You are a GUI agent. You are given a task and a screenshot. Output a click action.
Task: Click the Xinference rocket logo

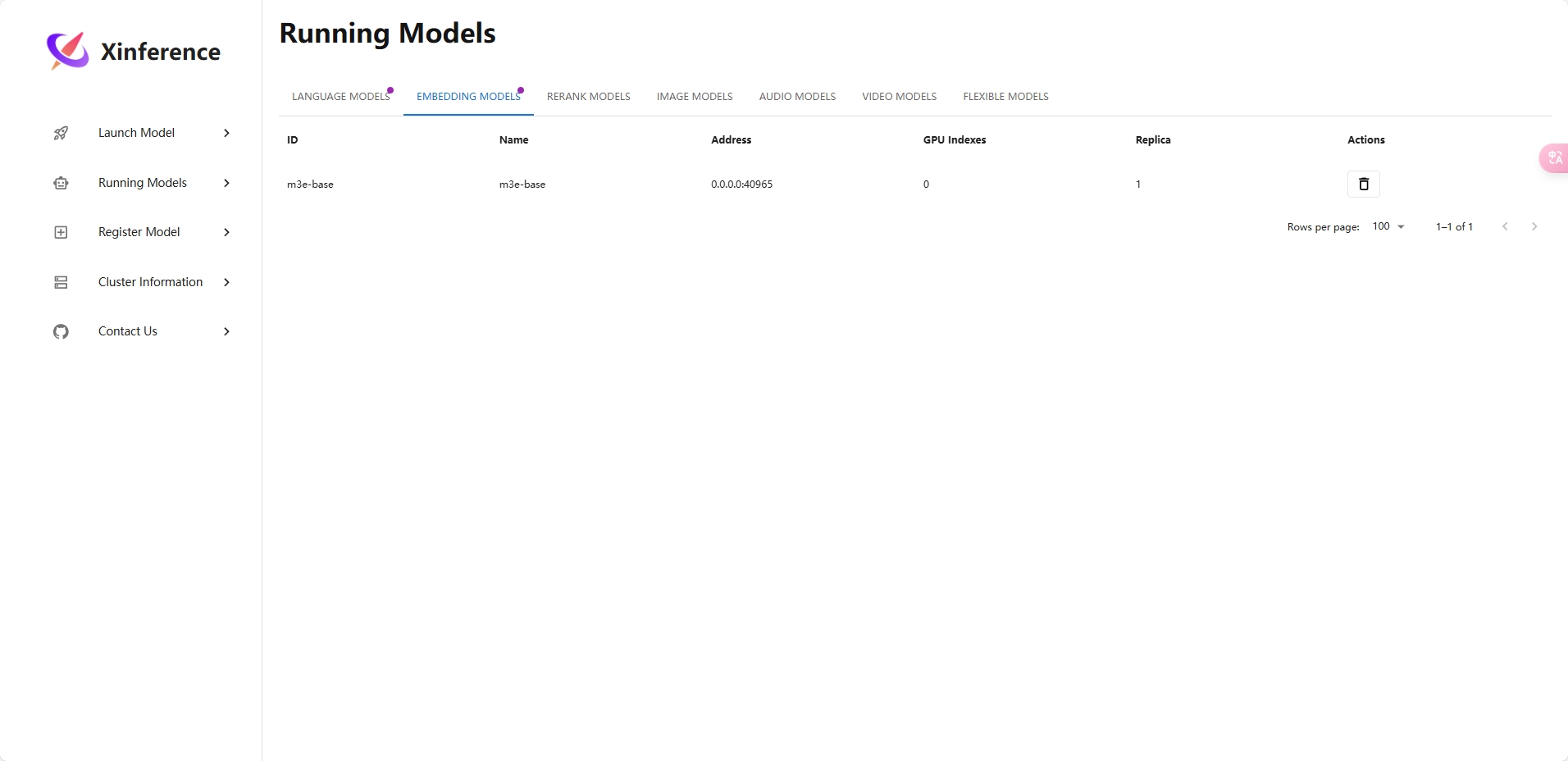coord(67,51)
